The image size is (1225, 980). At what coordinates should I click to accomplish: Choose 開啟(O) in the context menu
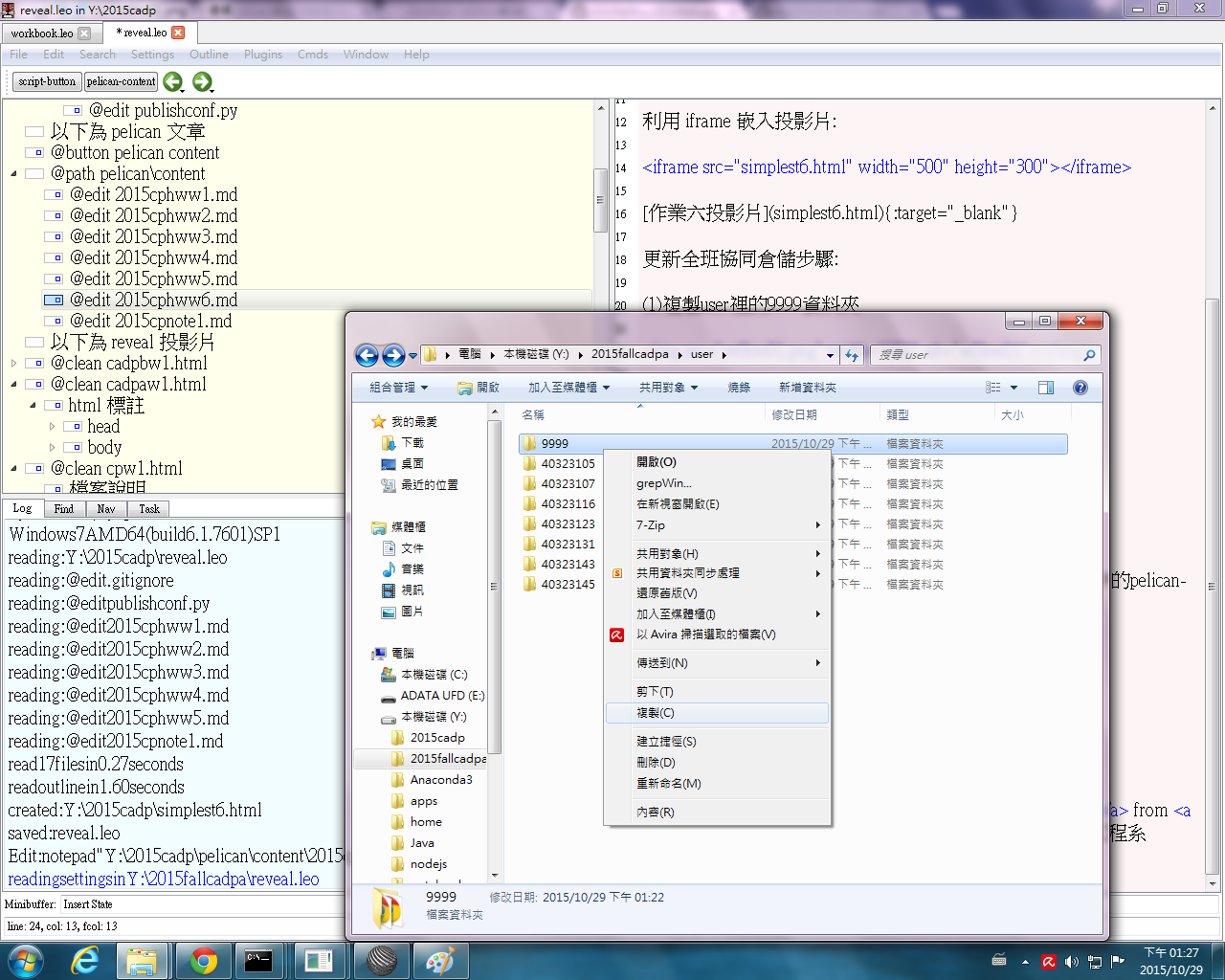click(718, 462)
